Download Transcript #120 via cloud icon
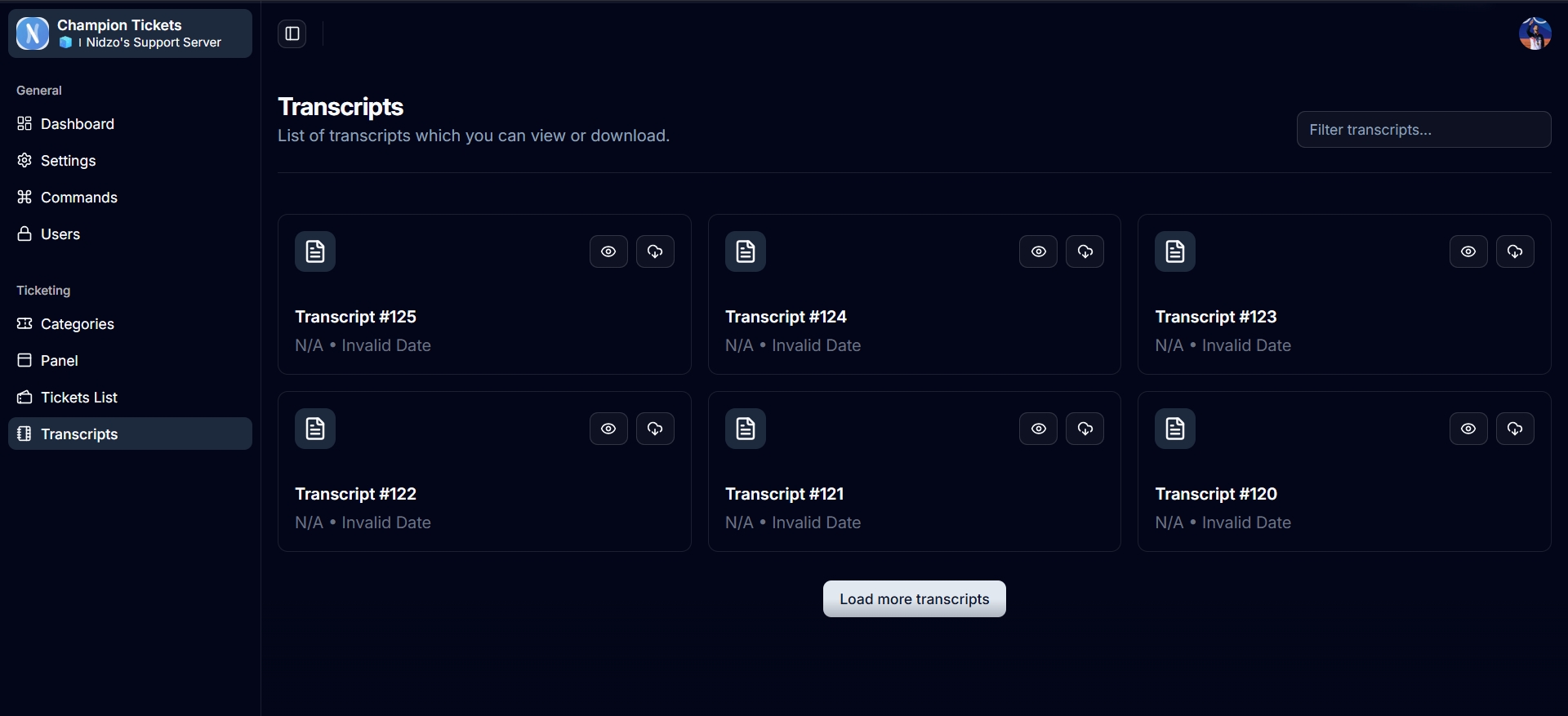 pyautogui.click(x=1515, y=429)
